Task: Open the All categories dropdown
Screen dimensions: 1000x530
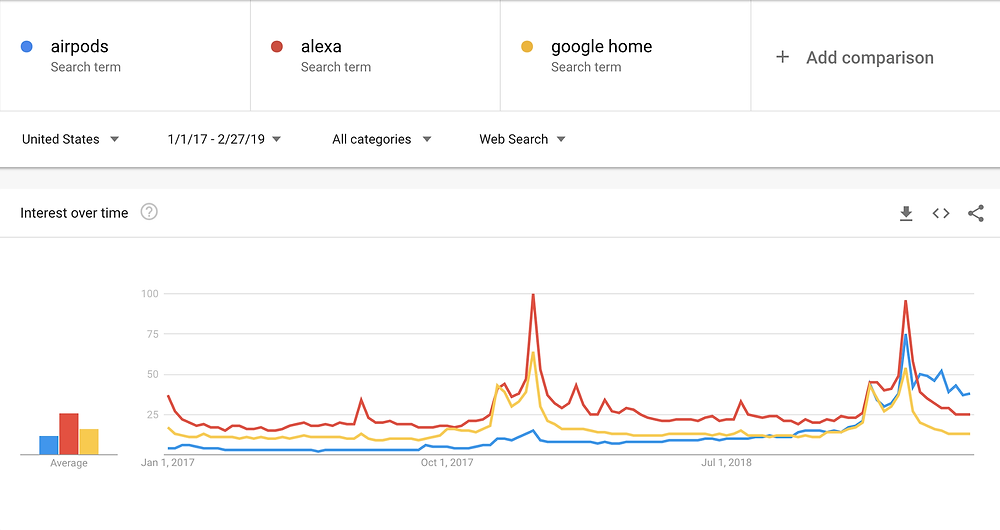Action: pos(381,139)
